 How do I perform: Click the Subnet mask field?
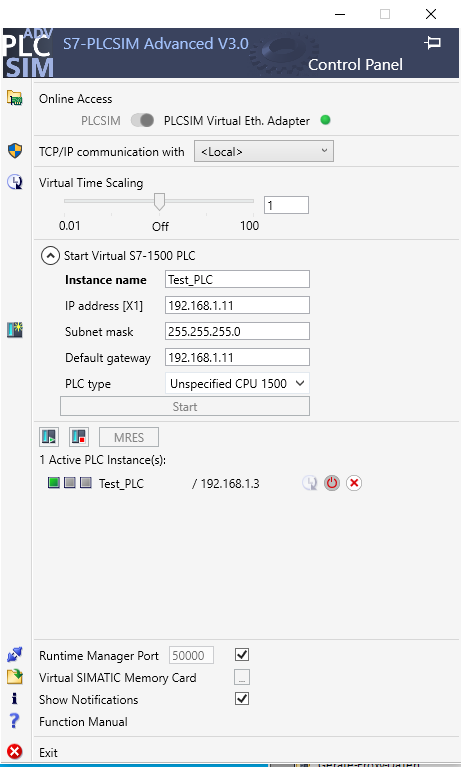(x=237, y=331)
